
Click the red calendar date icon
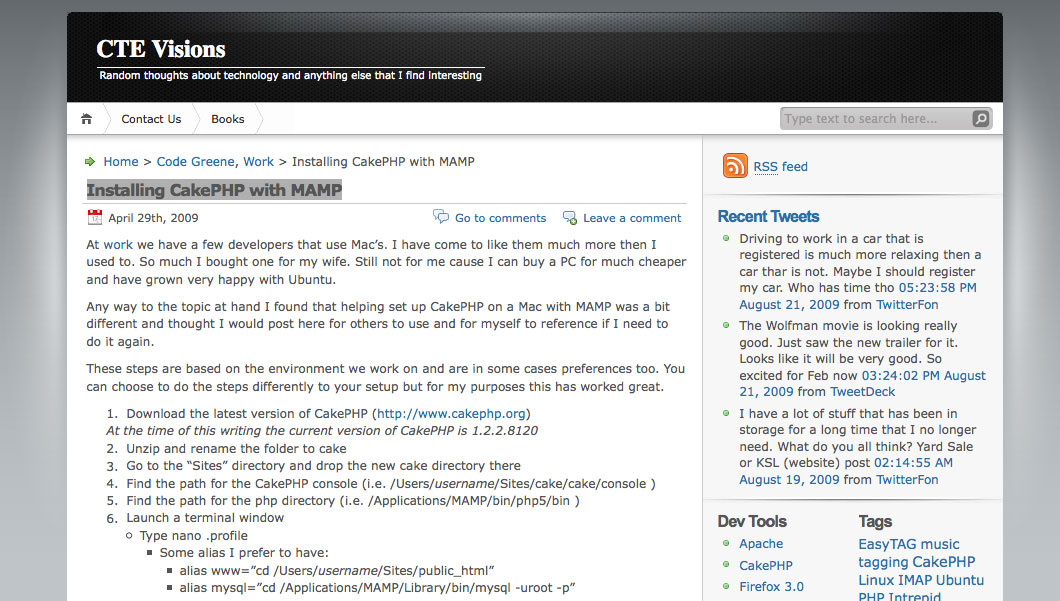tap(95, 217)
